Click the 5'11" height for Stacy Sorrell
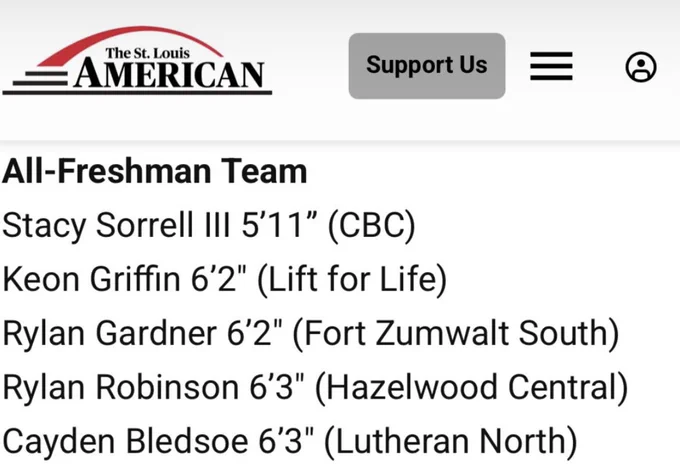Viewport: 680px width, 469px height. click(x=279, y=225)
